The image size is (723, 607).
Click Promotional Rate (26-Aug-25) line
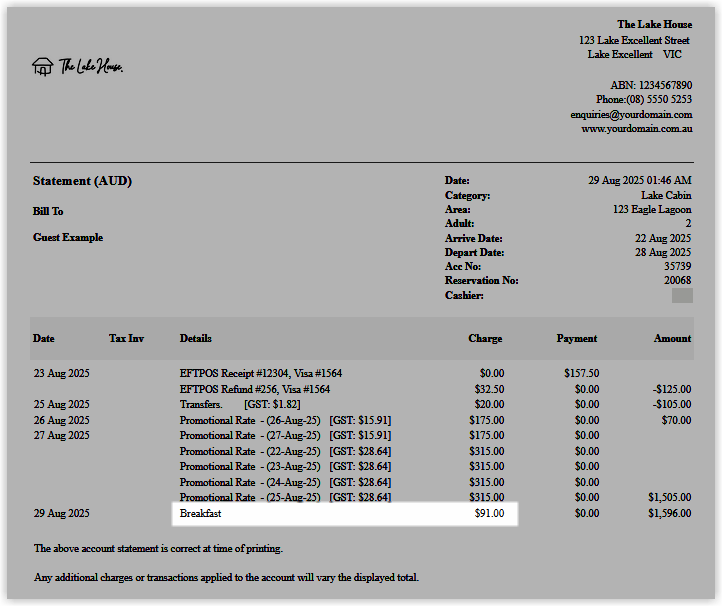(285, 421)
